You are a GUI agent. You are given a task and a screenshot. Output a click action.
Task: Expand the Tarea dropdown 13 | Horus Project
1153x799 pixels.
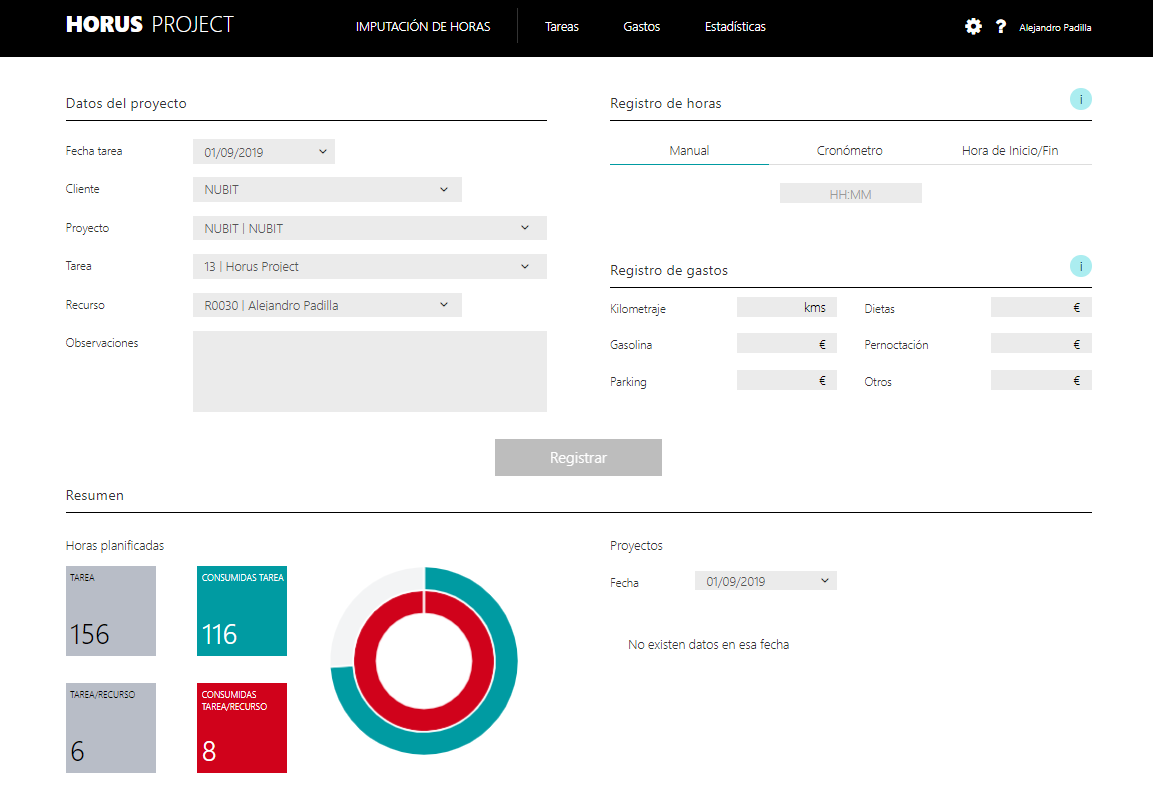pos(370,266)
